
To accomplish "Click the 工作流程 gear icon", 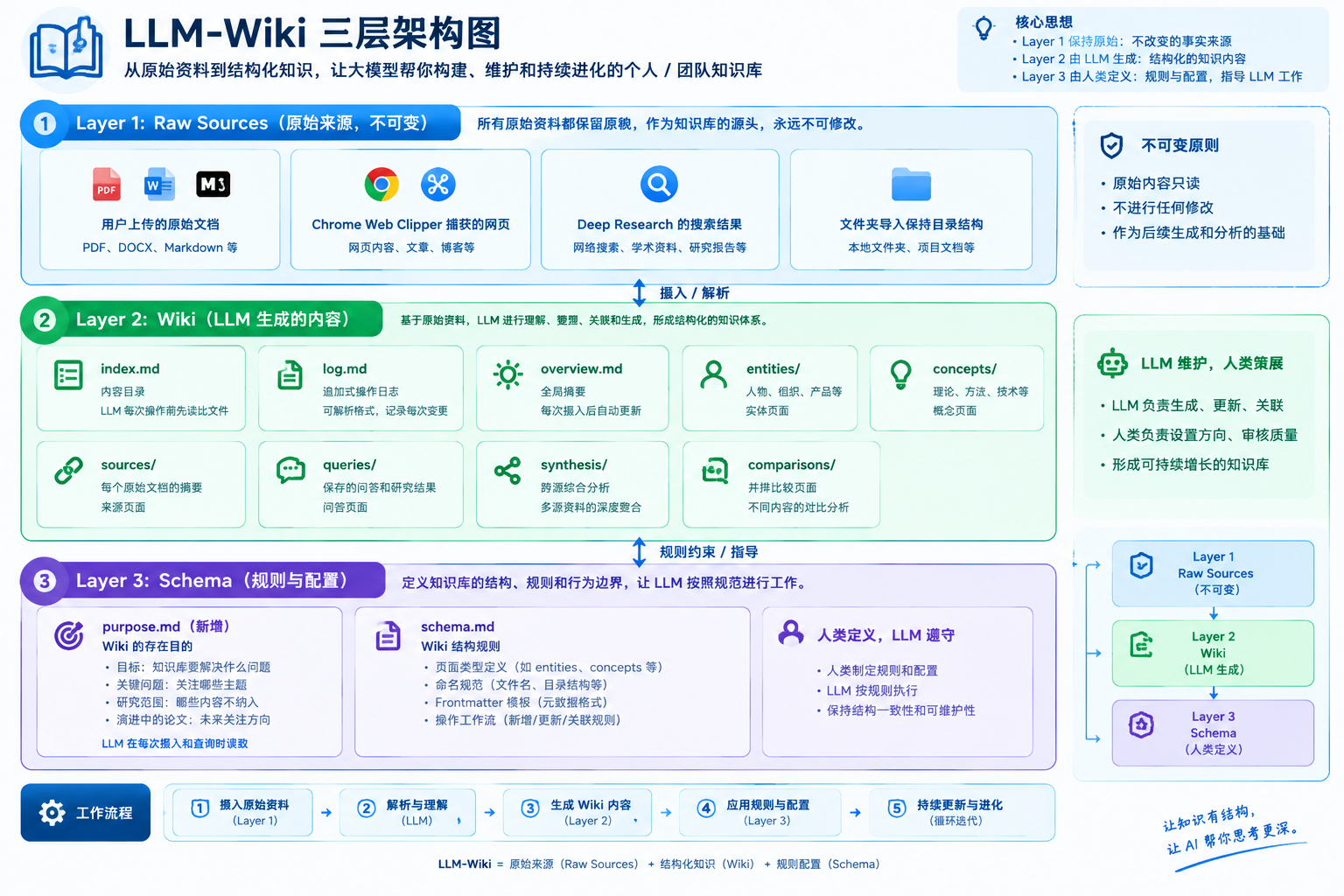I will tap(52, 813).
